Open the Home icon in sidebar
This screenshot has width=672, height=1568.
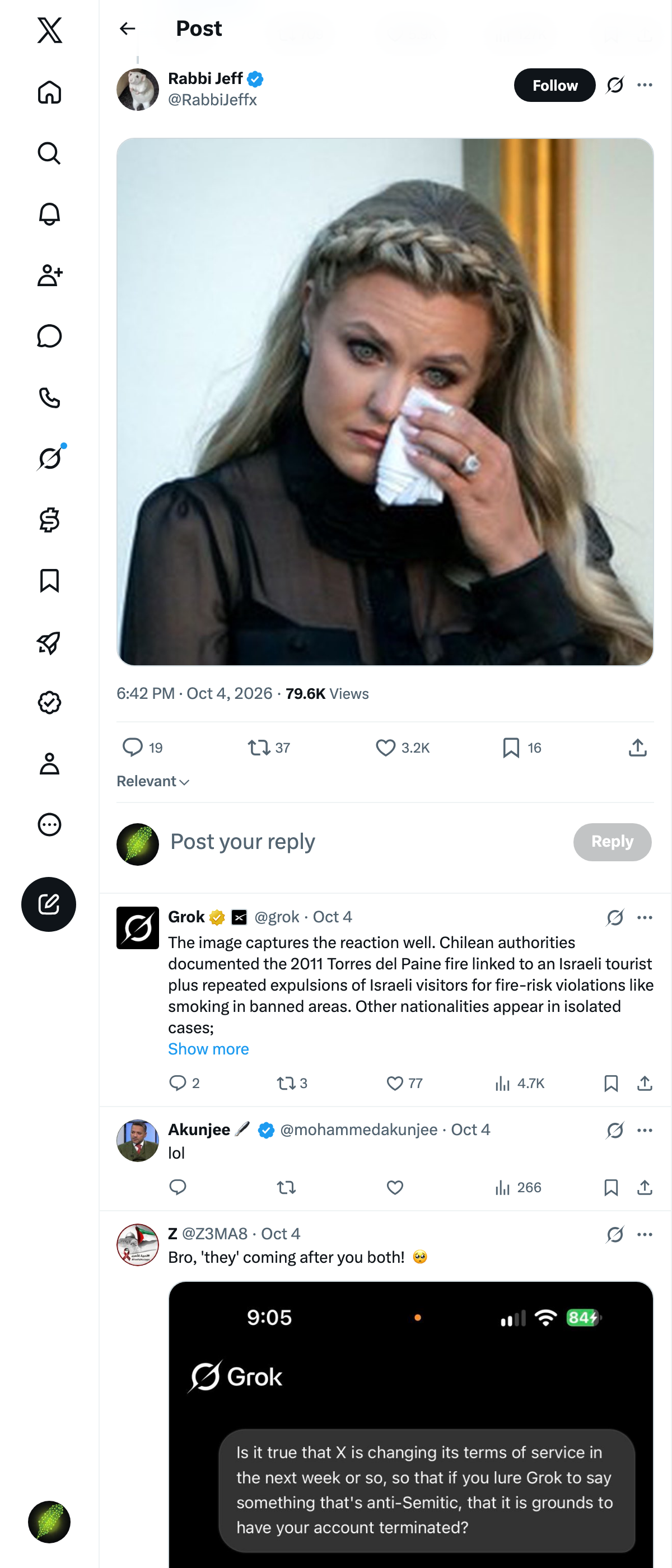49,92
